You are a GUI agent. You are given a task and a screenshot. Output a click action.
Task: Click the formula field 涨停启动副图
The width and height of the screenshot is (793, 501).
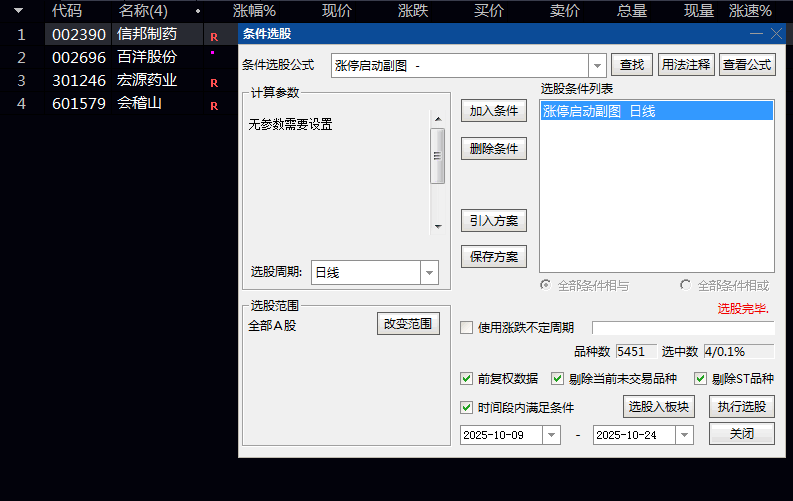(460, 66)
